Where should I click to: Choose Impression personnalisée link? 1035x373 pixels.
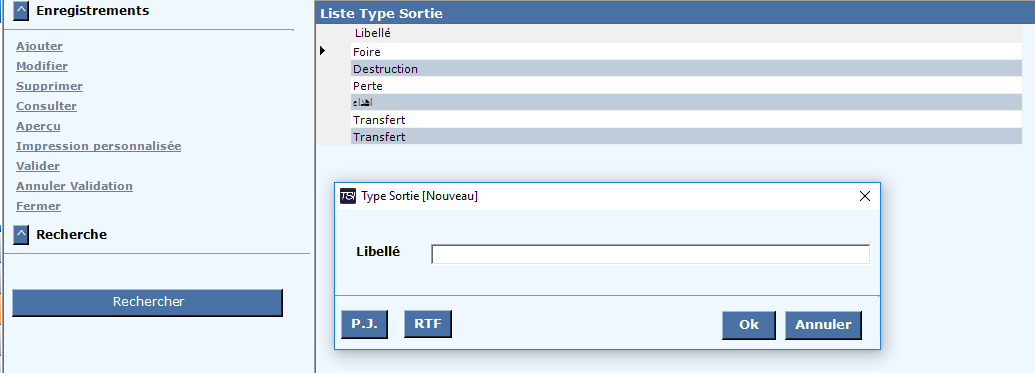pyautogui.click(x=98, y=146)
